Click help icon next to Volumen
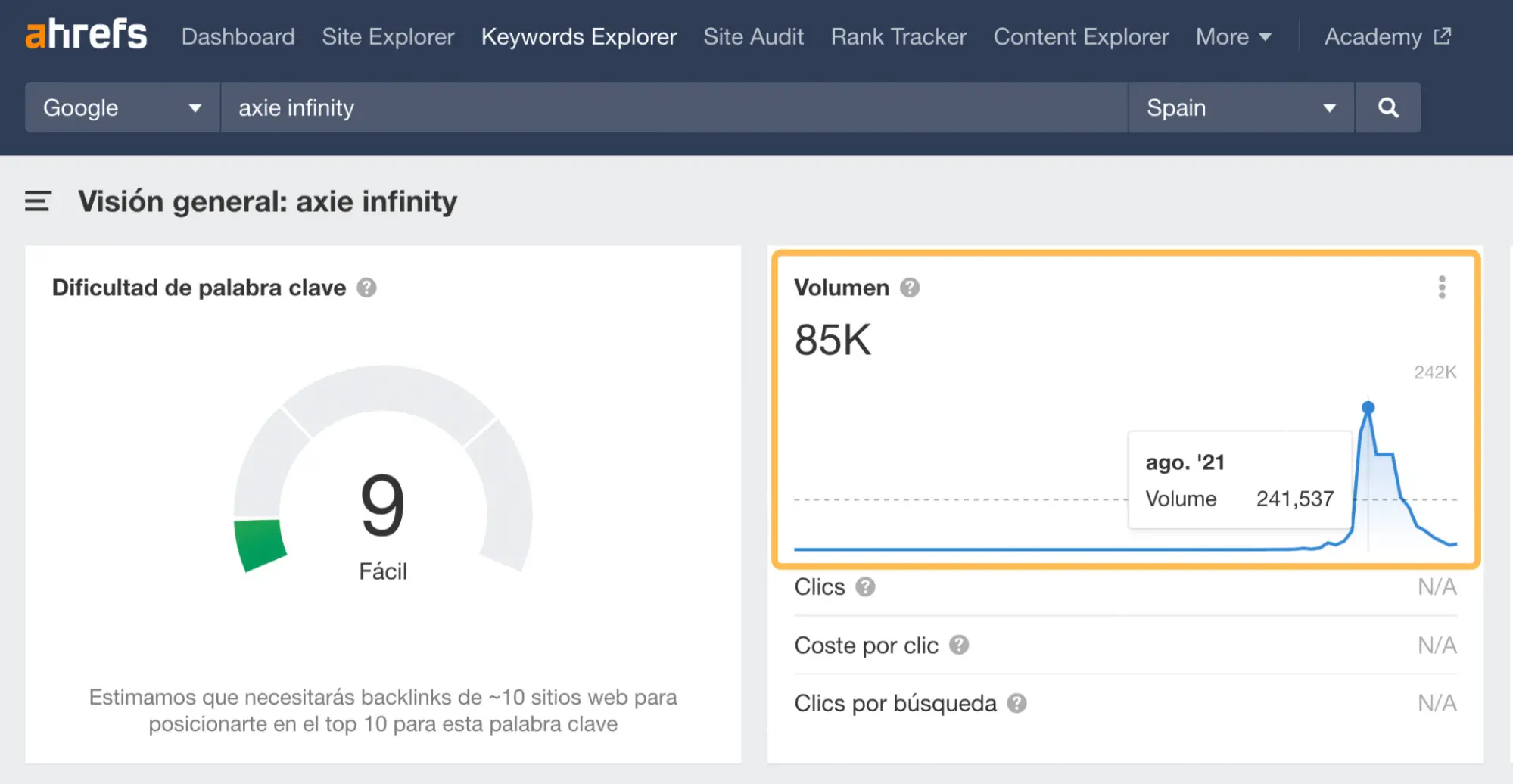This screenshot has height=784, width=1513. click(910, 288)
